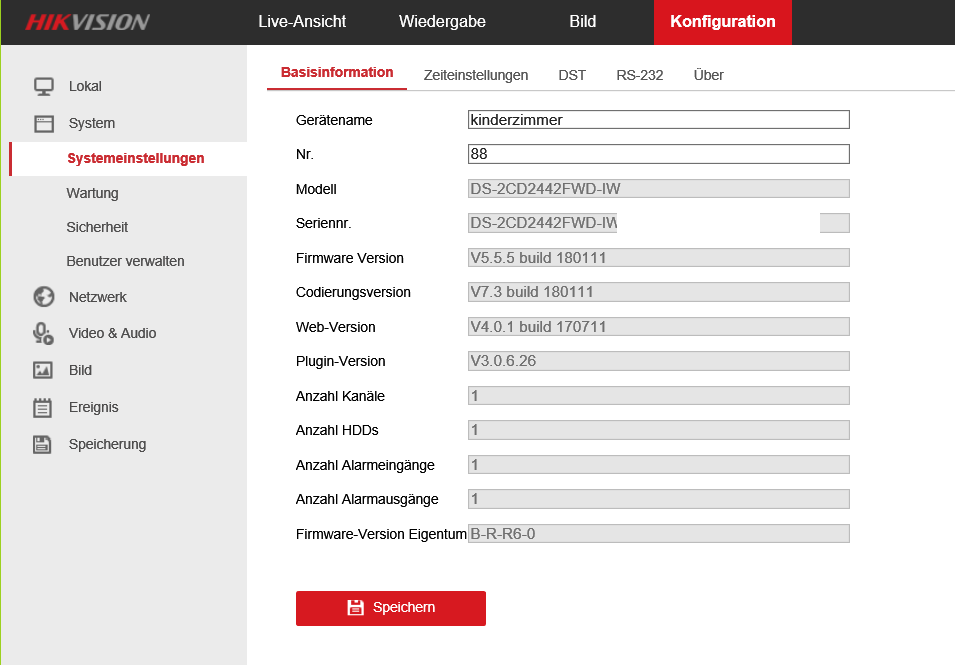Select Sicherheit in the sidebar
The height and width of the screenshot is (665, 955).
[x=97, y=227]
